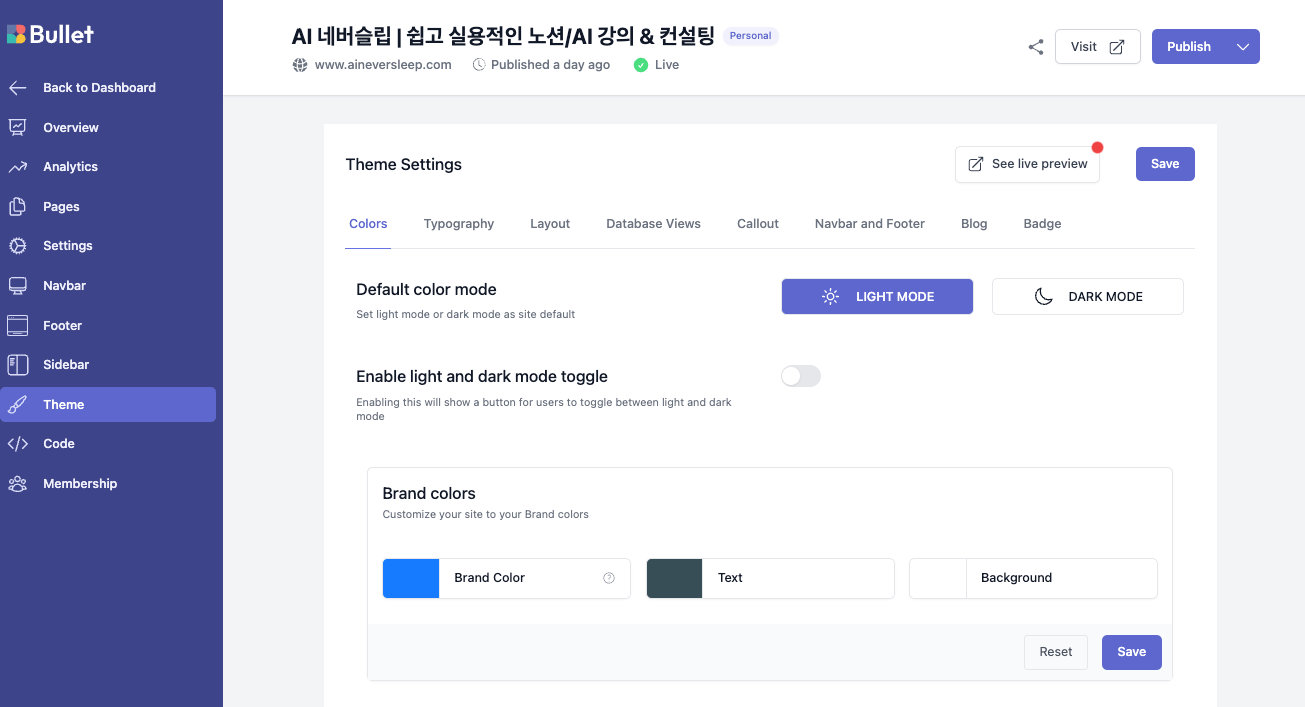The height and width of the screenshot is (707, 1305).
Task: Open the Navbar and Footer tab
Action: coord(870,224)
